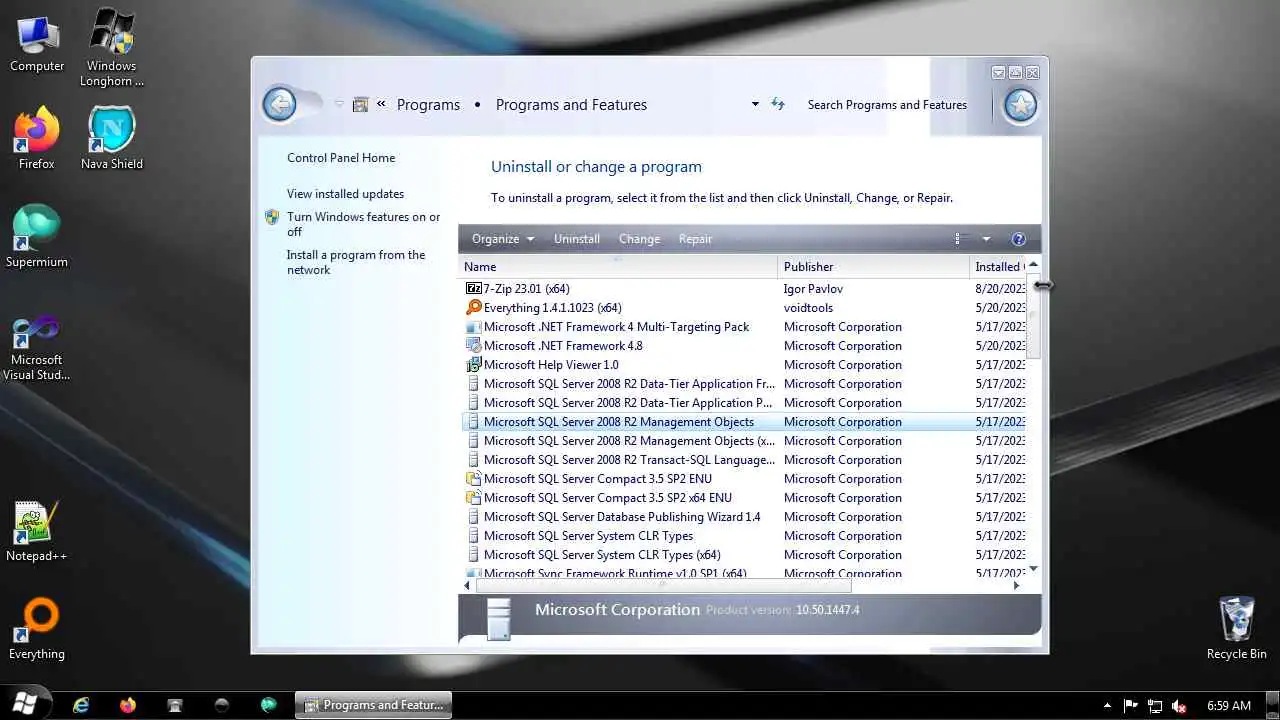Click the Microsoft Help Viewer 1.0 icon

[474, 365]
